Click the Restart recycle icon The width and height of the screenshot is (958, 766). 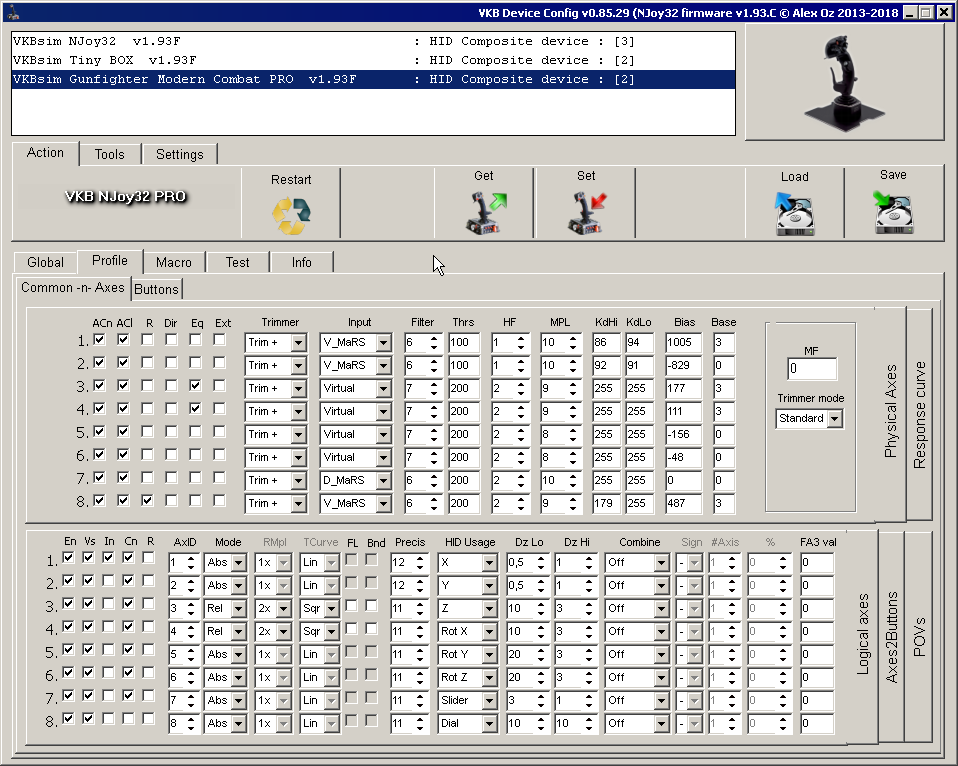(291, 216)
